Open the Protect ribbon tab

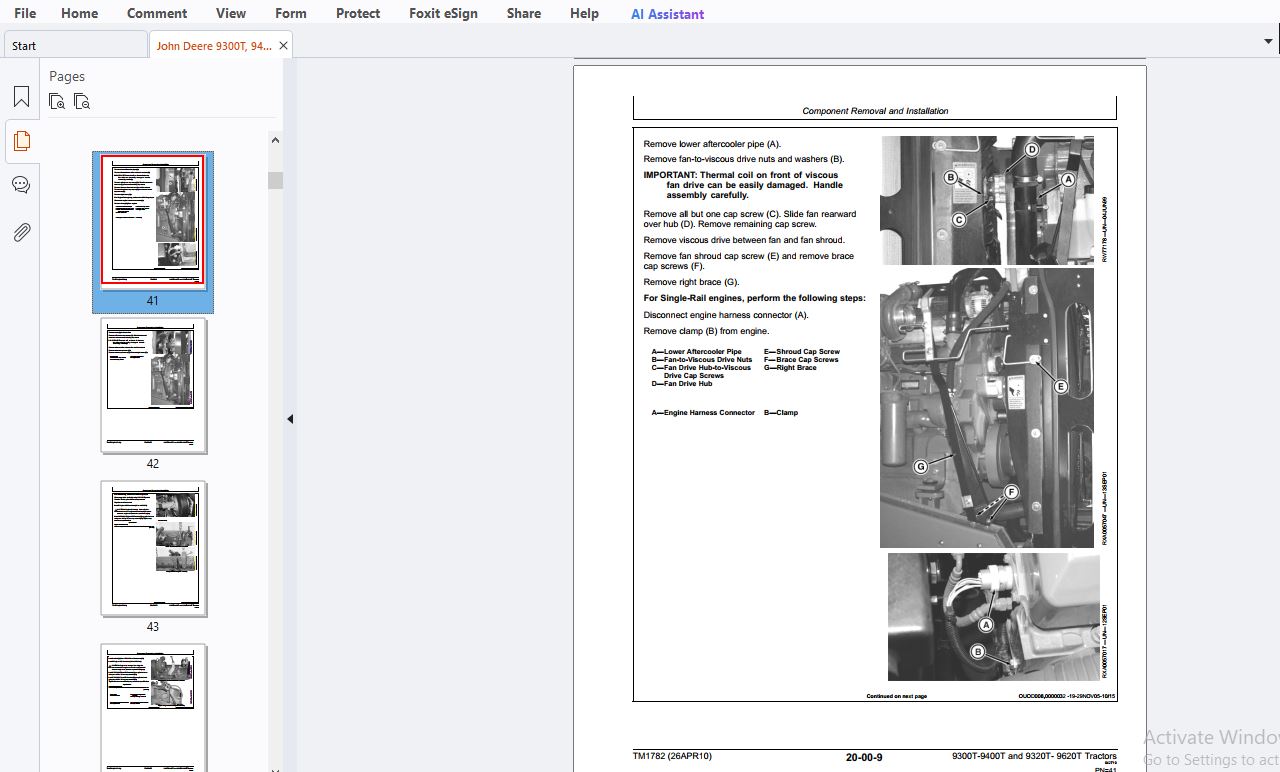tap(358, 13)
